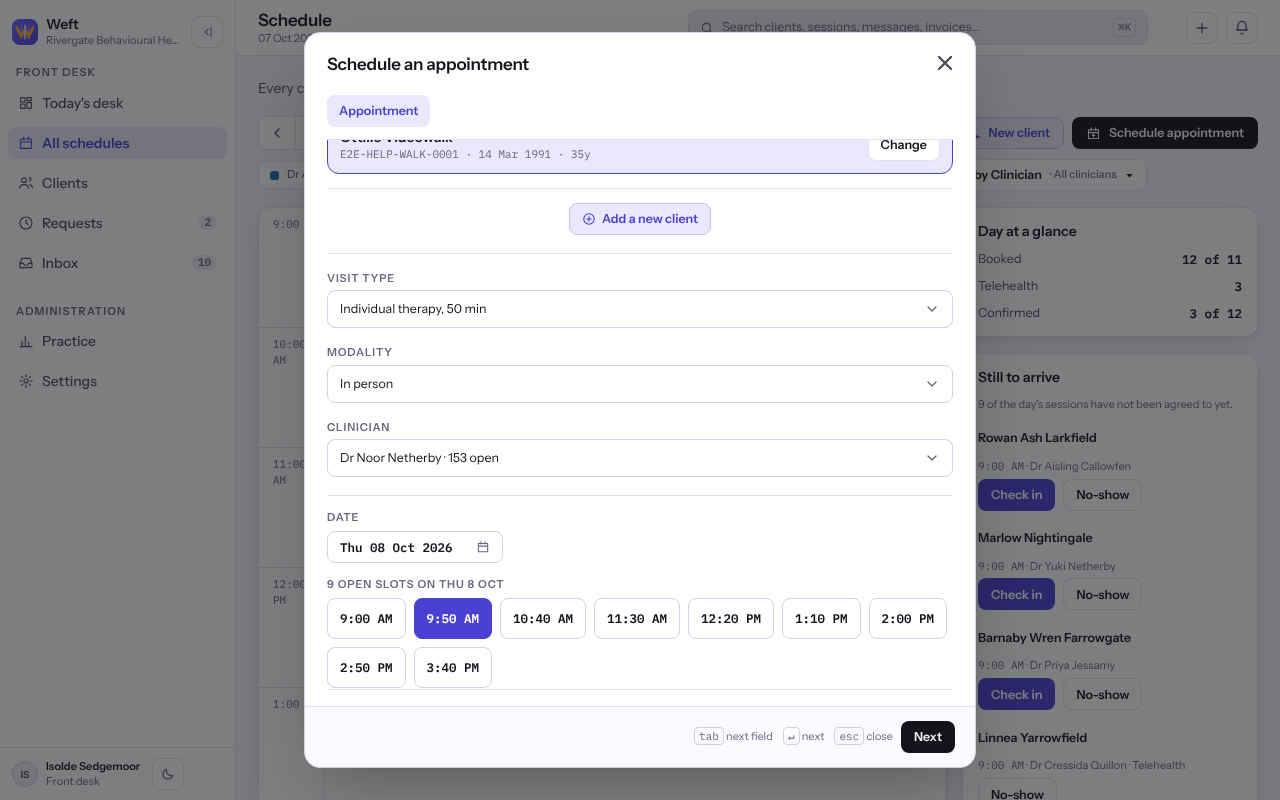The width and height of the screenshot is (1280, 800).
Task: Open Settings in sidebar
Action: point(118,381)
